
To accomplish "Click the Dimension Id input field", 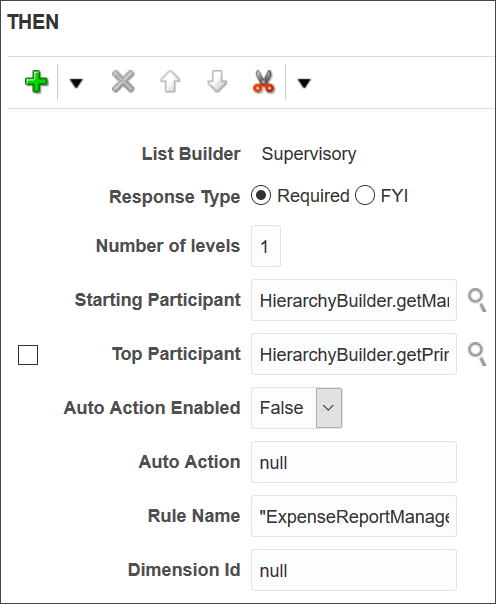I will [354, 570].
